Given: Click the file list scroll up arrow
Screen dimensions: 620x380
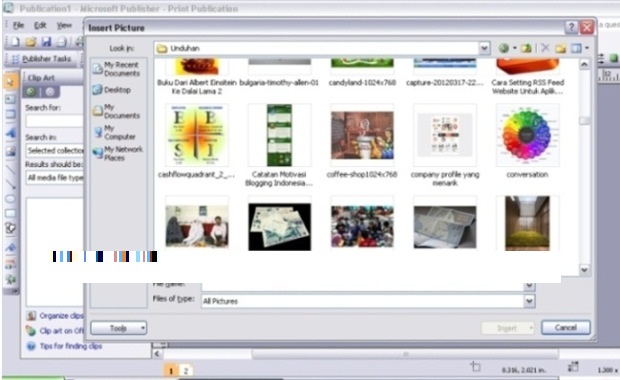Looking at the screenshot, I should click(x=584, y=64).
